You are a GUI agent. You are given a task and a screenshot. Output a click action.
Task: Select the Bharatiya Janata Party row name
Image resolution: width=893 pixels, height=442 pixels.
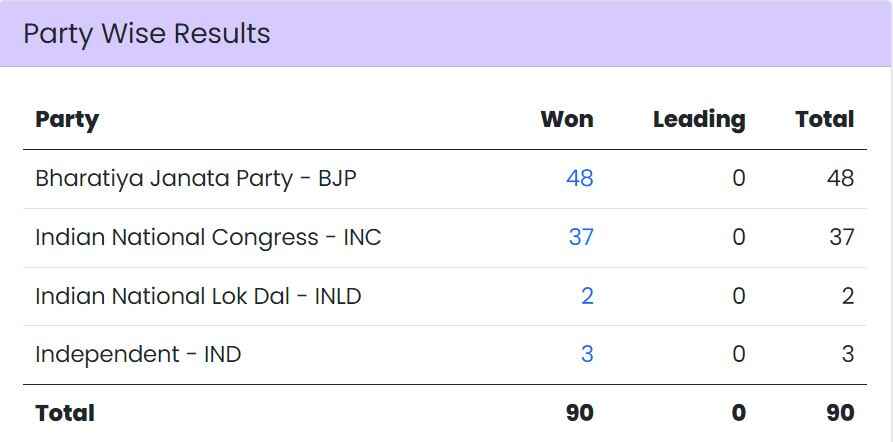195,178
